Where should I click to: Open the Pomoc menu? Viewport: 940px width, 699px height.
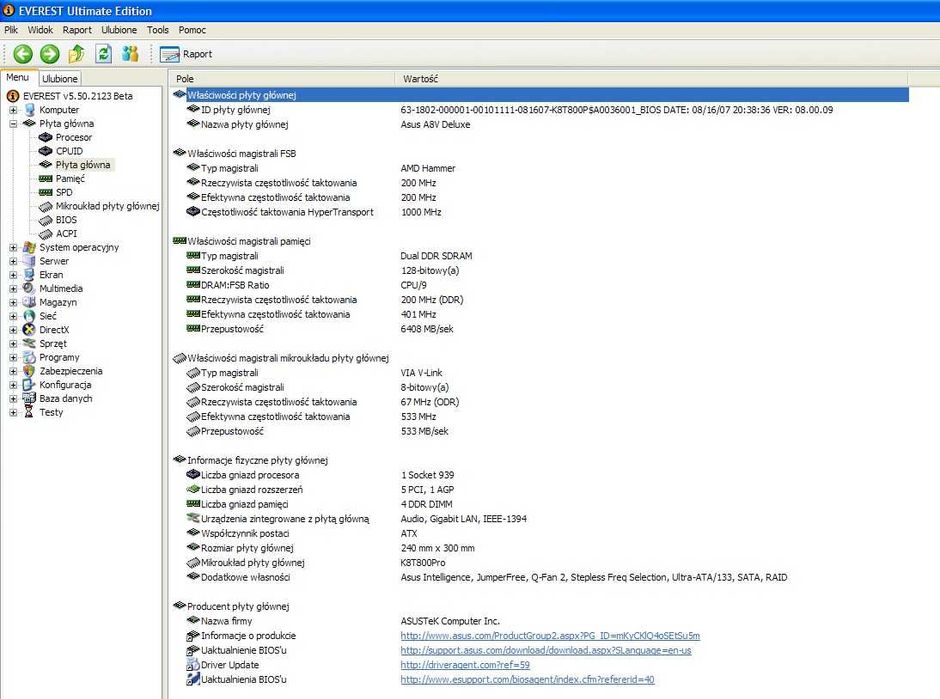click(x=192, y=29)
